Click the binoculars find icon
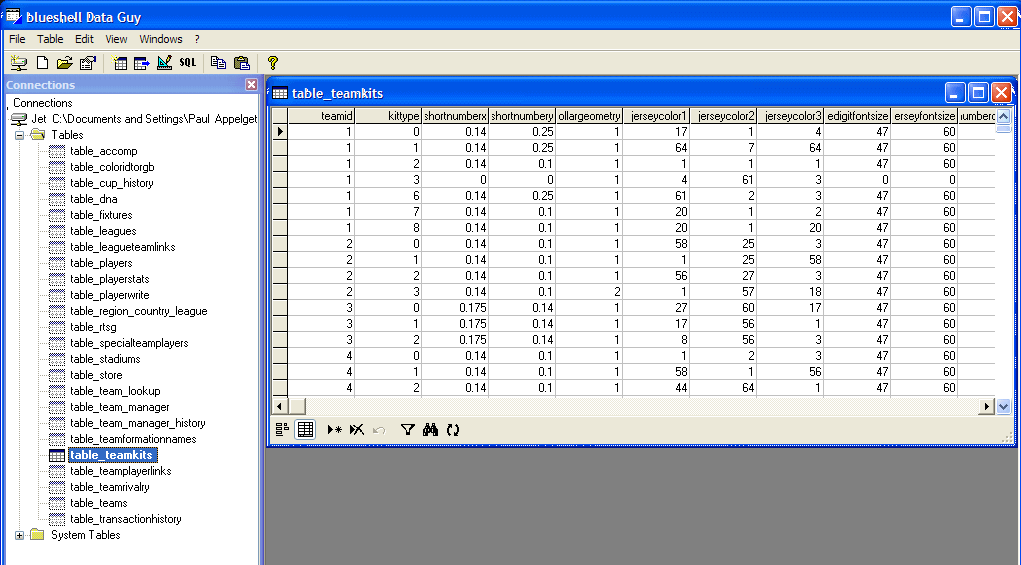 pos(431,429)
